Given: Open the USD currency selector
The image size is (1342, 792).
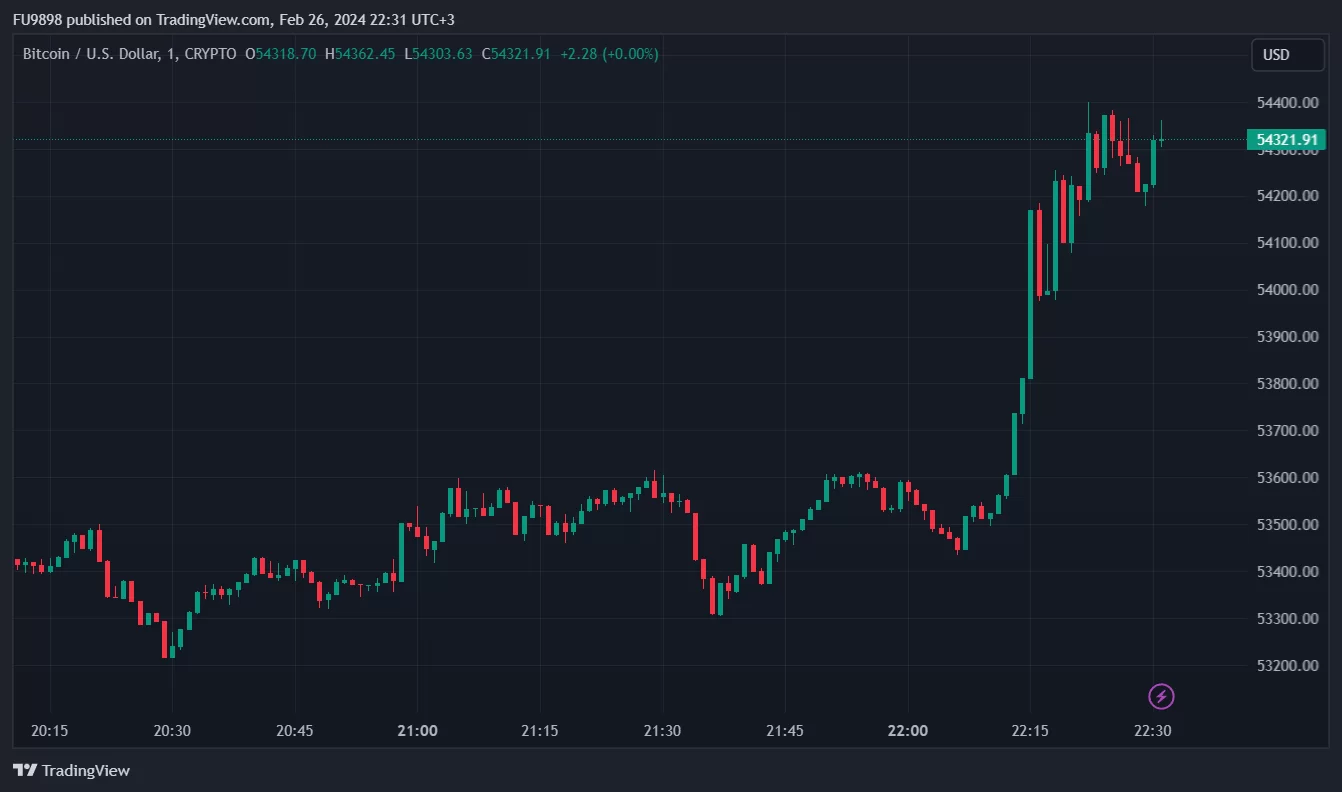Looking at the screenshot, I should [x=1287, y=55].
